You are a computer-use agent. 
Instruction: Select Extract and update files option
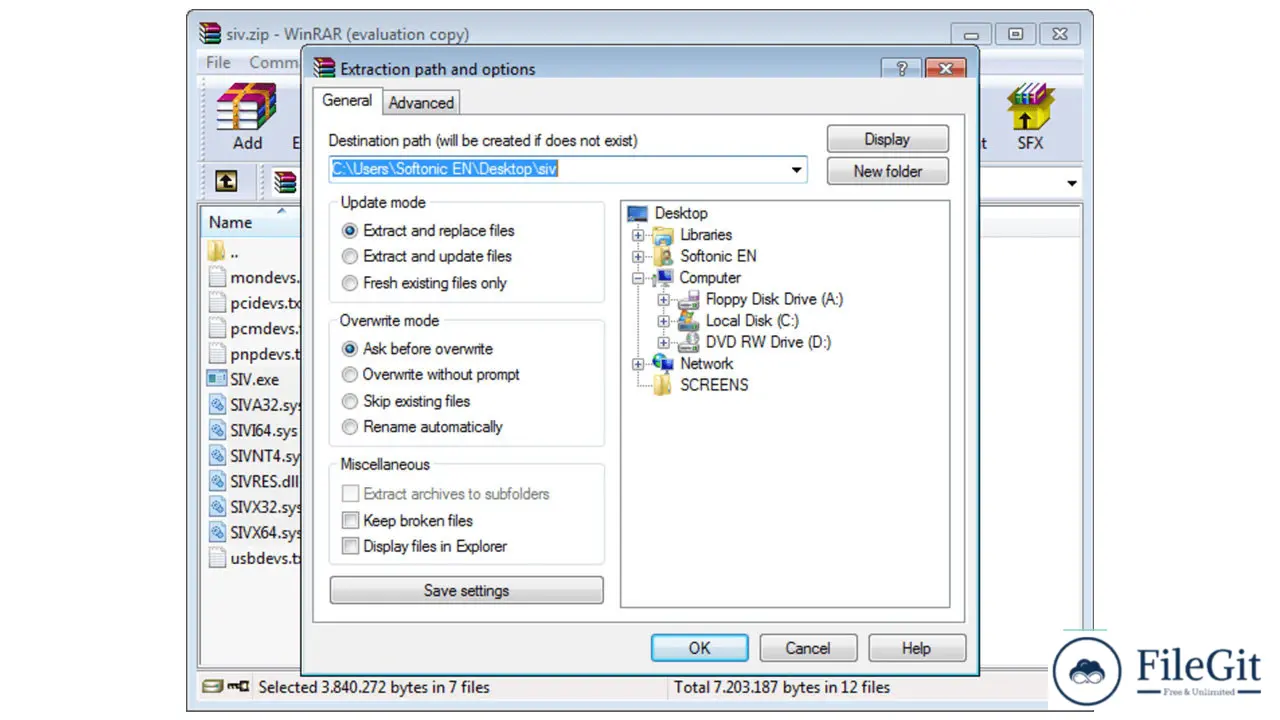tap(350, 257)
